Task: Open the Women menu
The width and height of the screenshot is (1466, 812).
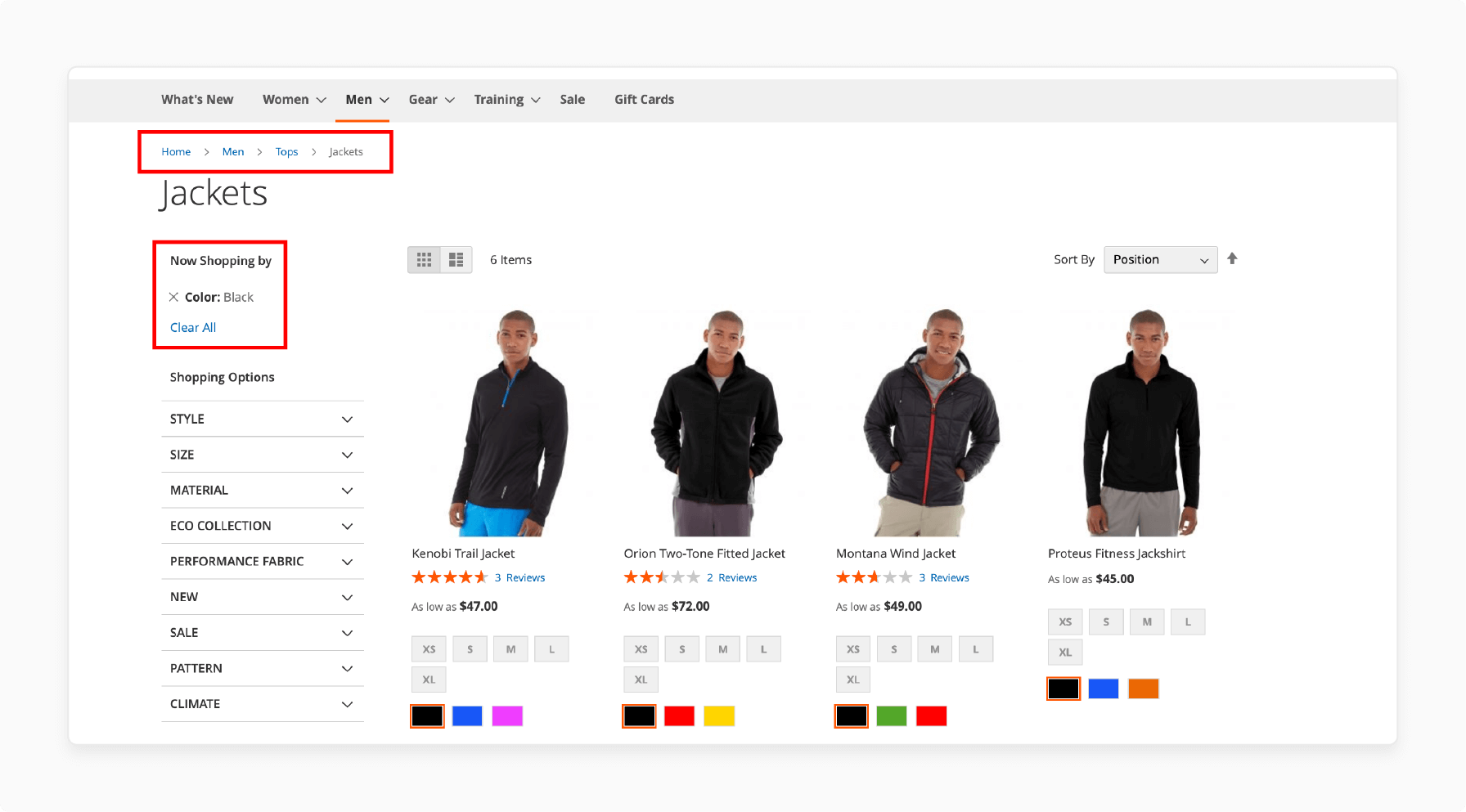Action: click(x=294, y=100)
